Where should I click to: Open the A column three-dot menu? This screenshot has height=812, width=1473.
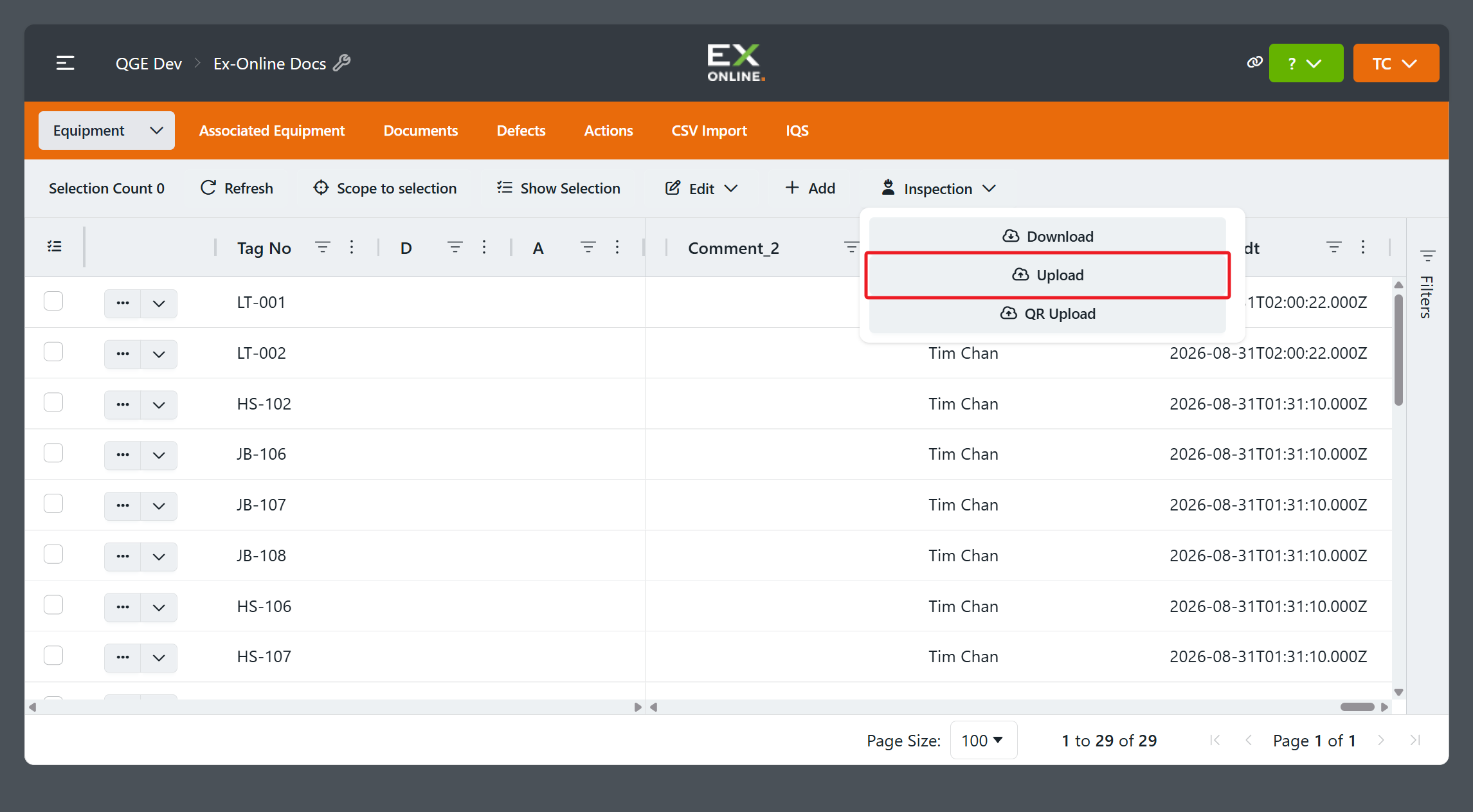coord(617,248)
